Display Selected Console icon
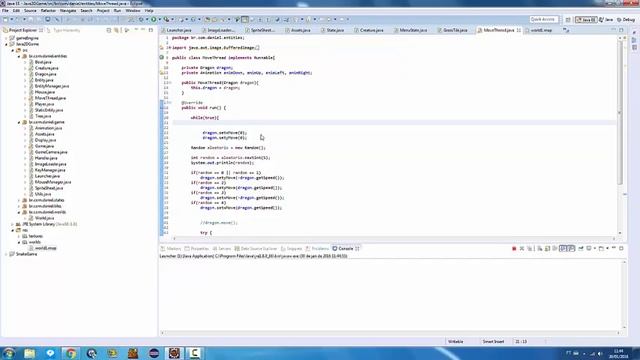The image size is (640, 360). point(589,249)
